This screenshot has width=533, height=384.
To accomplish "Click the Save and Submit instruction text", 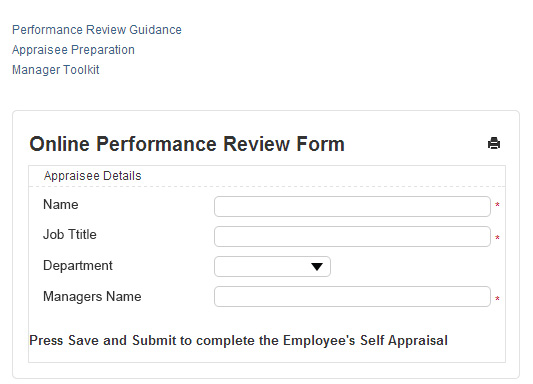I will pyautogui.click(x=238, y=341).
